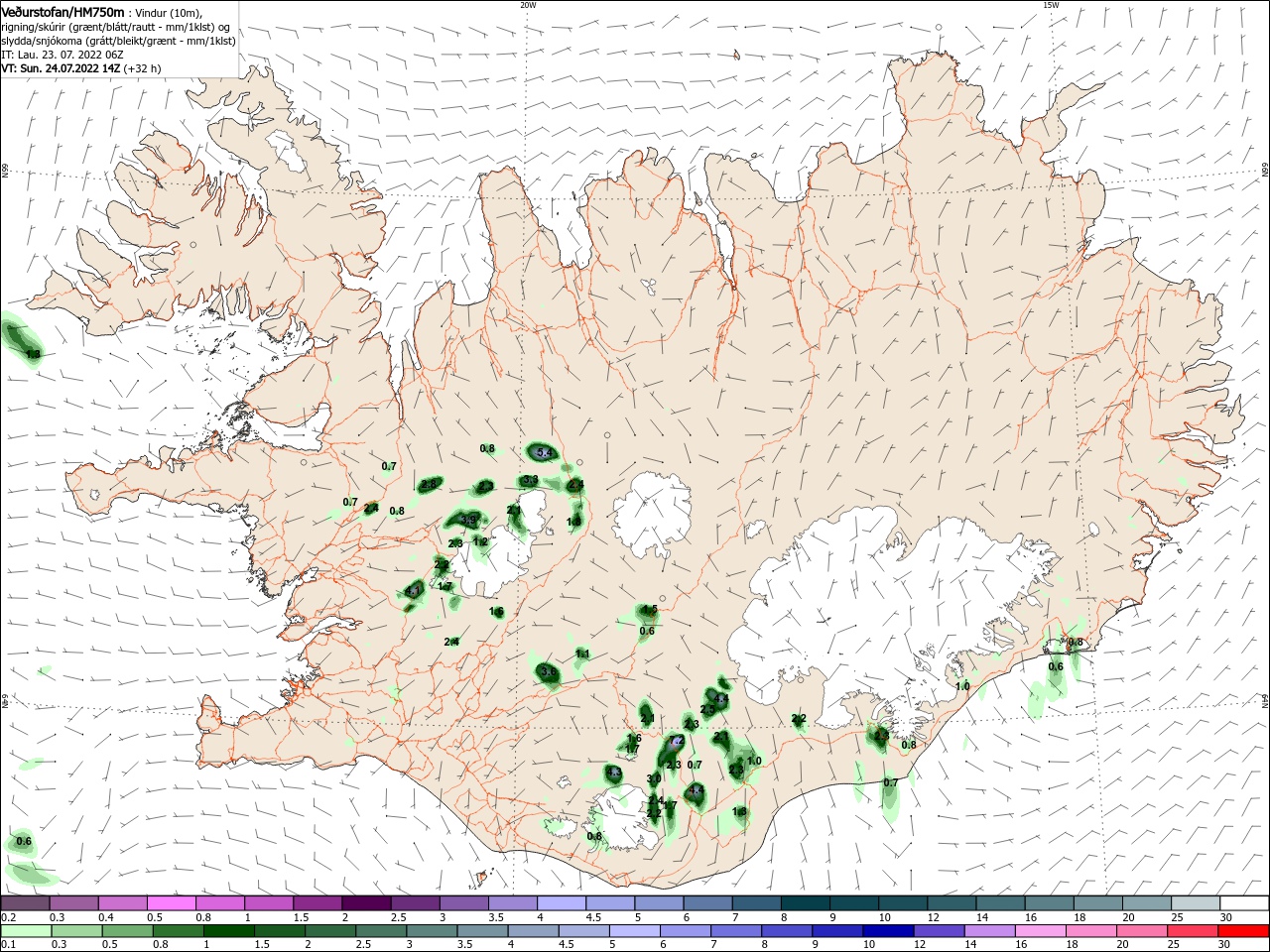The width and height of the screenshot is (1270, 952).
Task: Click the 3.0 precipitation value on map
Action: click(653, 779)
